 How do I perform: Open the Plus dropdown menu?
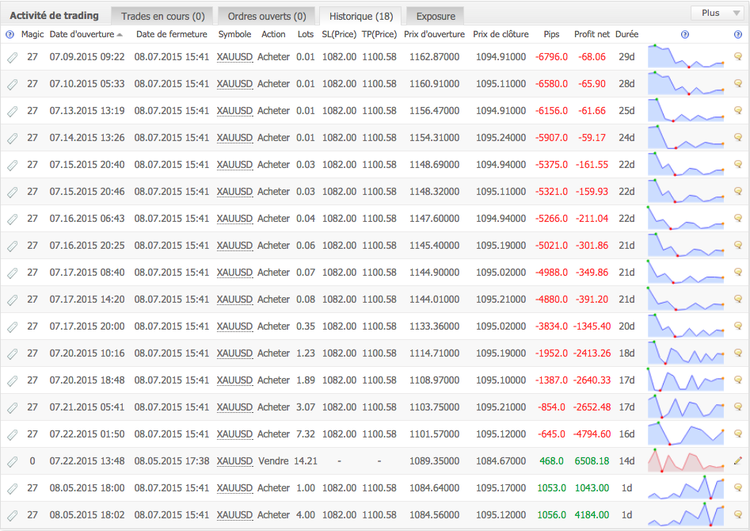tap(715, 13)
